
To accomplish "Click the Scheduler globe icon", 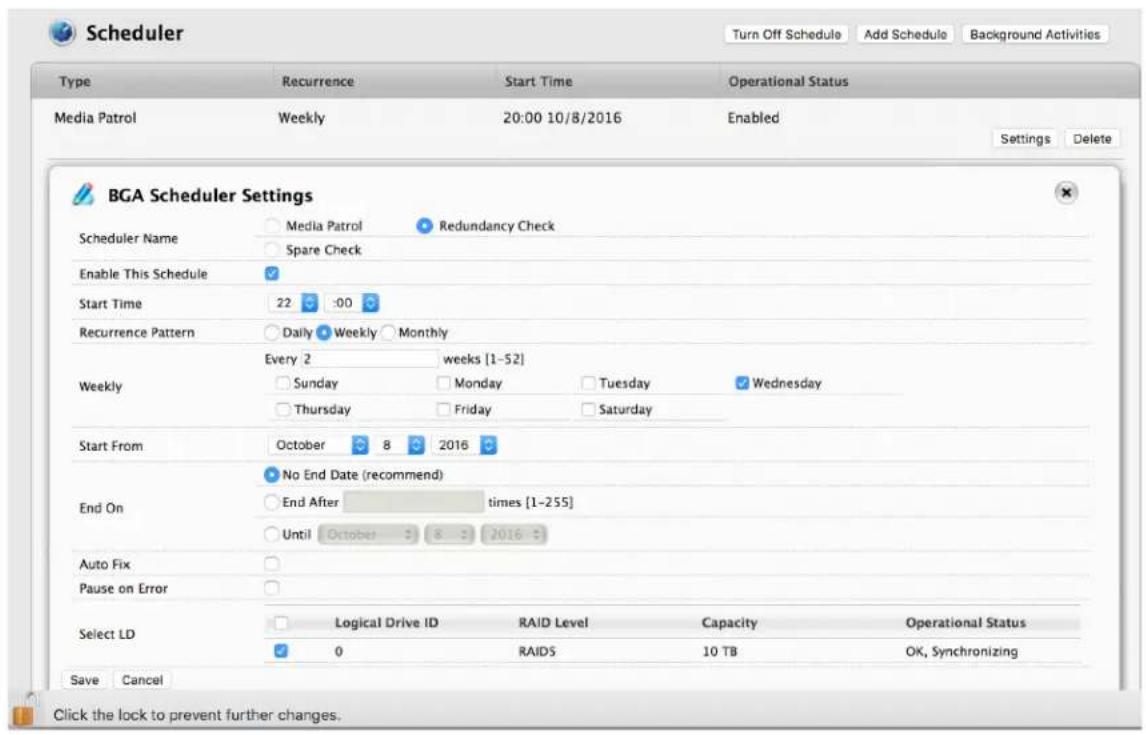I will (62, 33).
